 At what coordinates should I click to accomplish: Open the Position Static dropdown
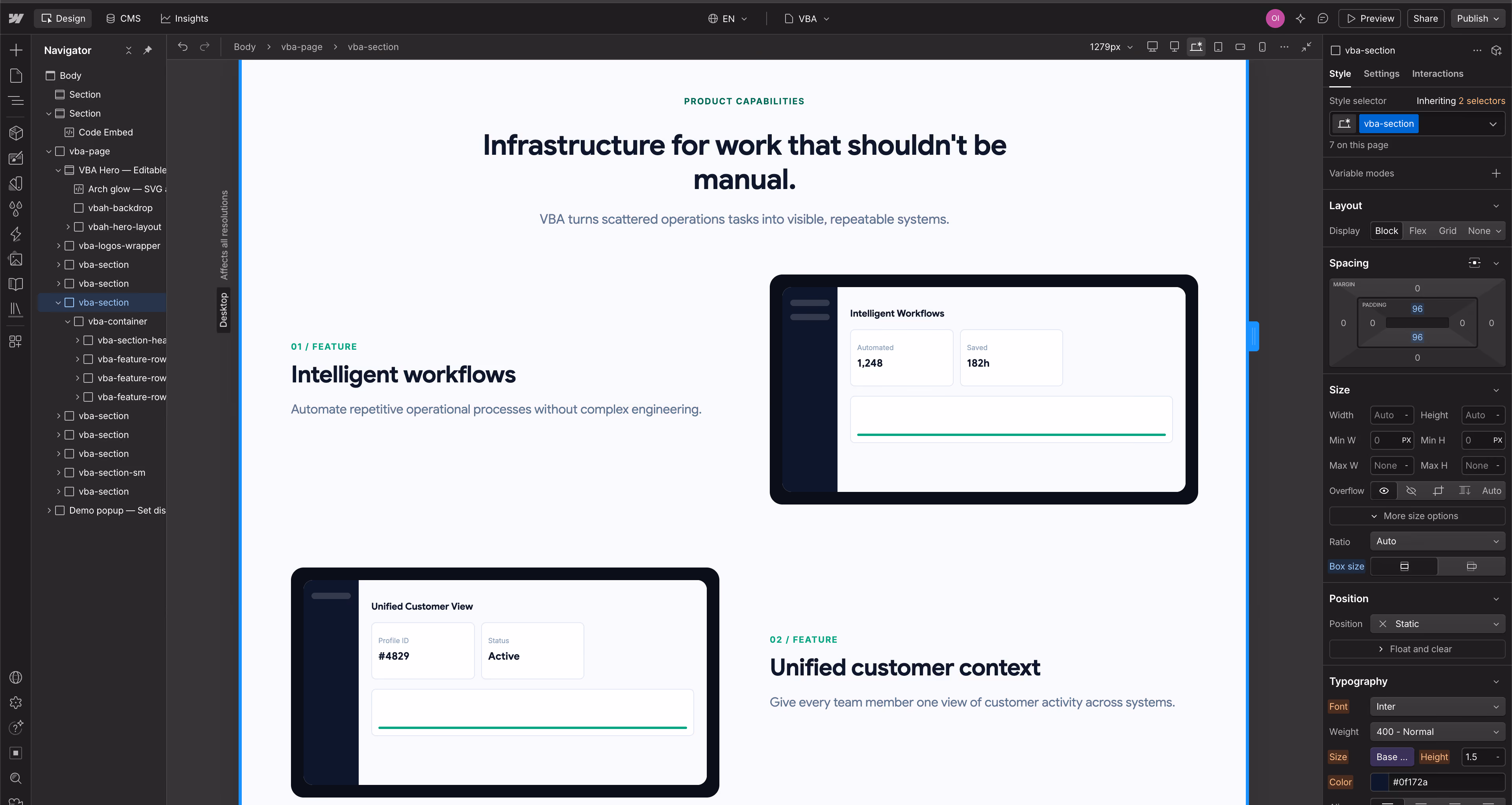(x=1438, y=623)
